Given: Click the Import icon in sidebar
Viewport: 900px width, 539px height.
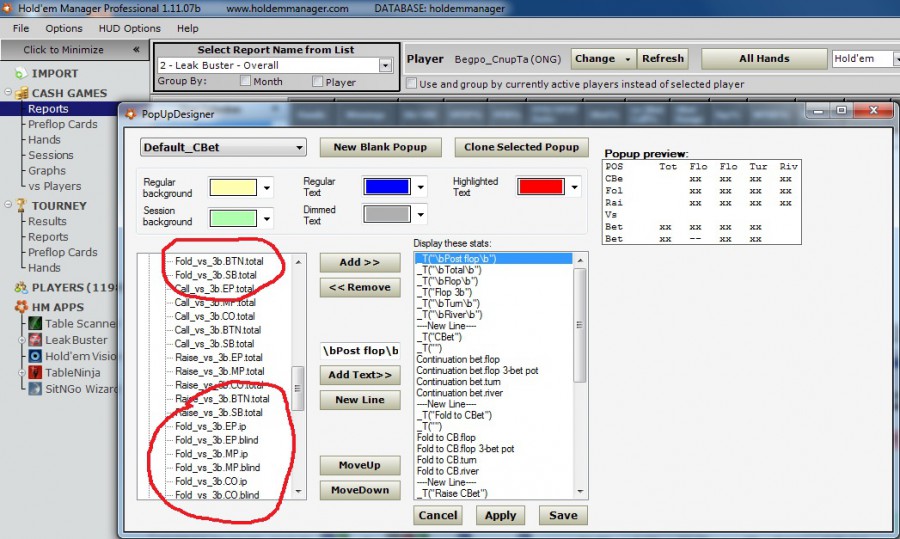Looking at the screenshot, I should (19, 73).
